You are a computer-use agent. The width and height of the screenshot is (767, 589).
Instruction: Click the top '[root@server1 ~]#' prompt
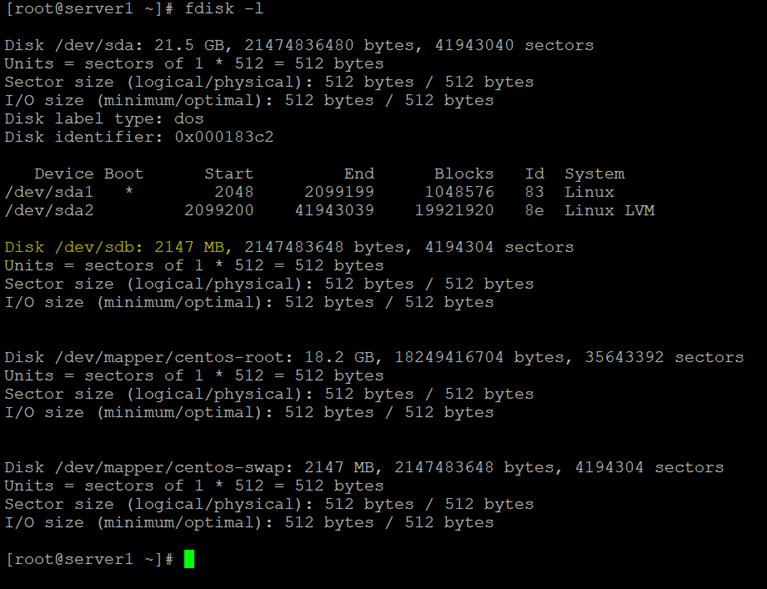90,9
